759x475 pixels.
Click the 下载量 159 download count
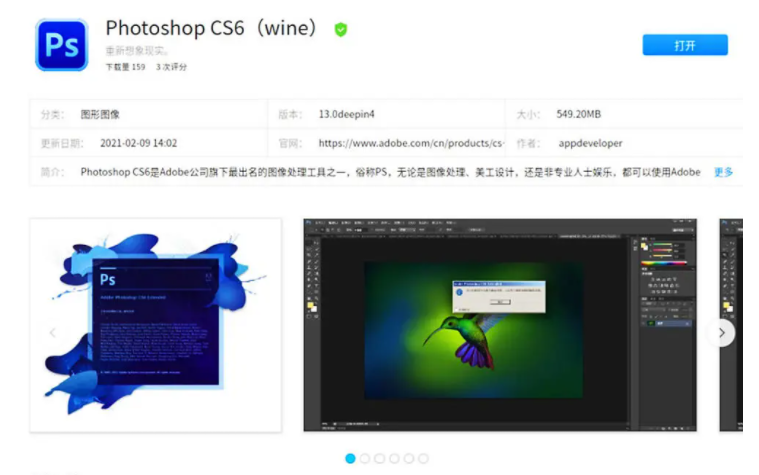click(x=125, y=67)
